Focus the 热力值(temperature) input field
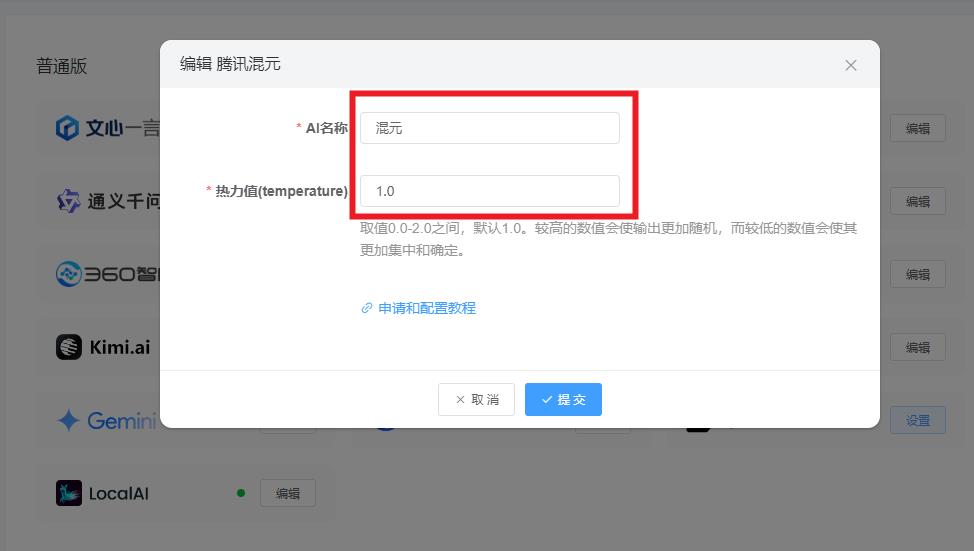974x551 pixels. (x=489, y=191)
